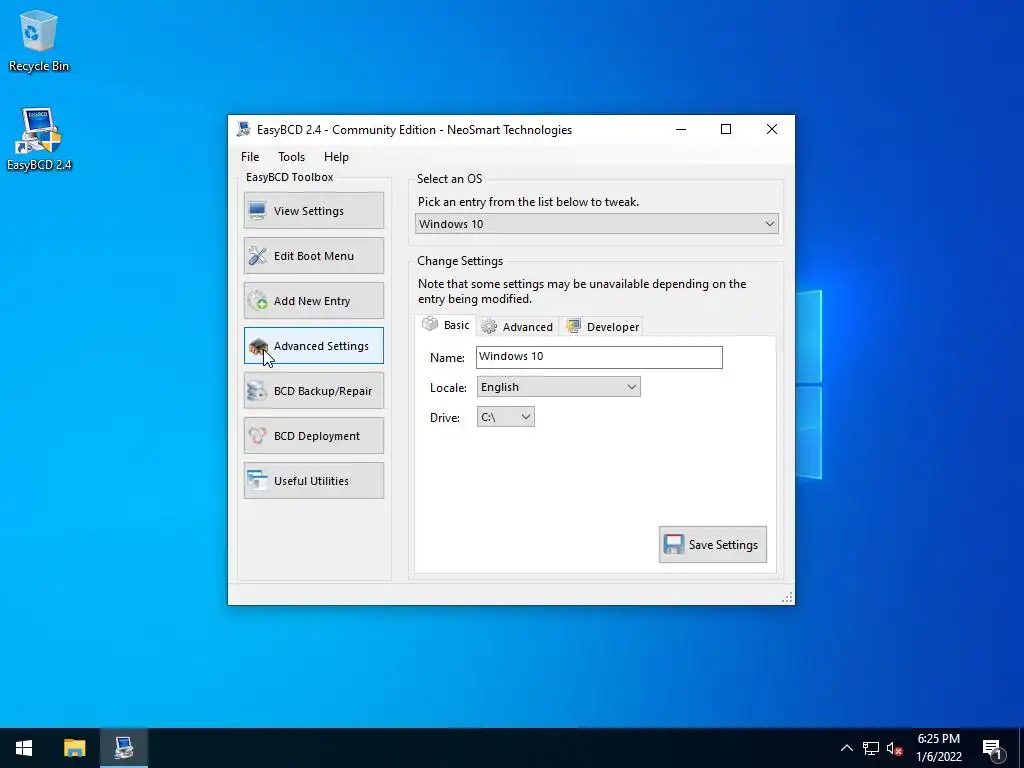Click the EasyBCD taskbar icon
1024x768 pixels.
coord(123,748)
